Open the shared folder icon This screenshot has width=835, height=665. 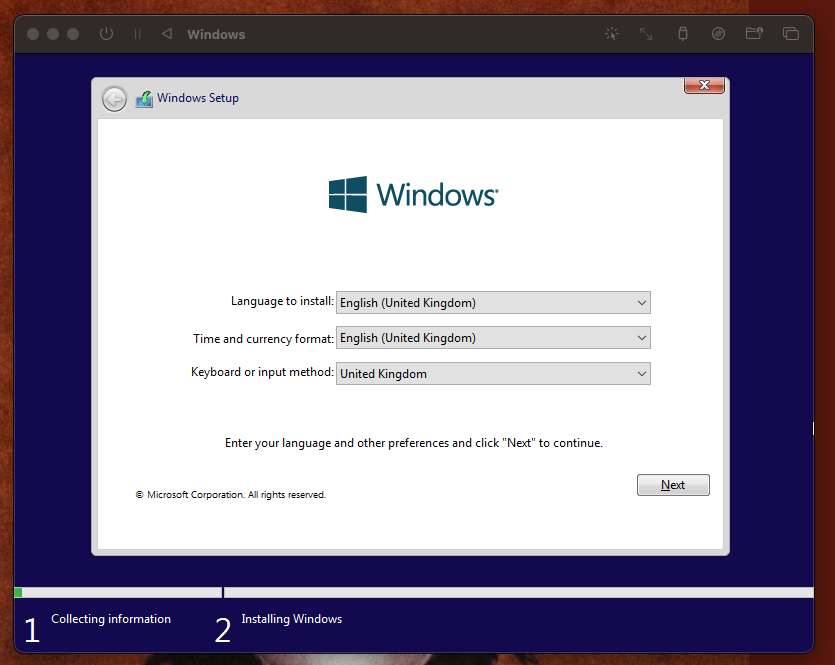[754, 34]
